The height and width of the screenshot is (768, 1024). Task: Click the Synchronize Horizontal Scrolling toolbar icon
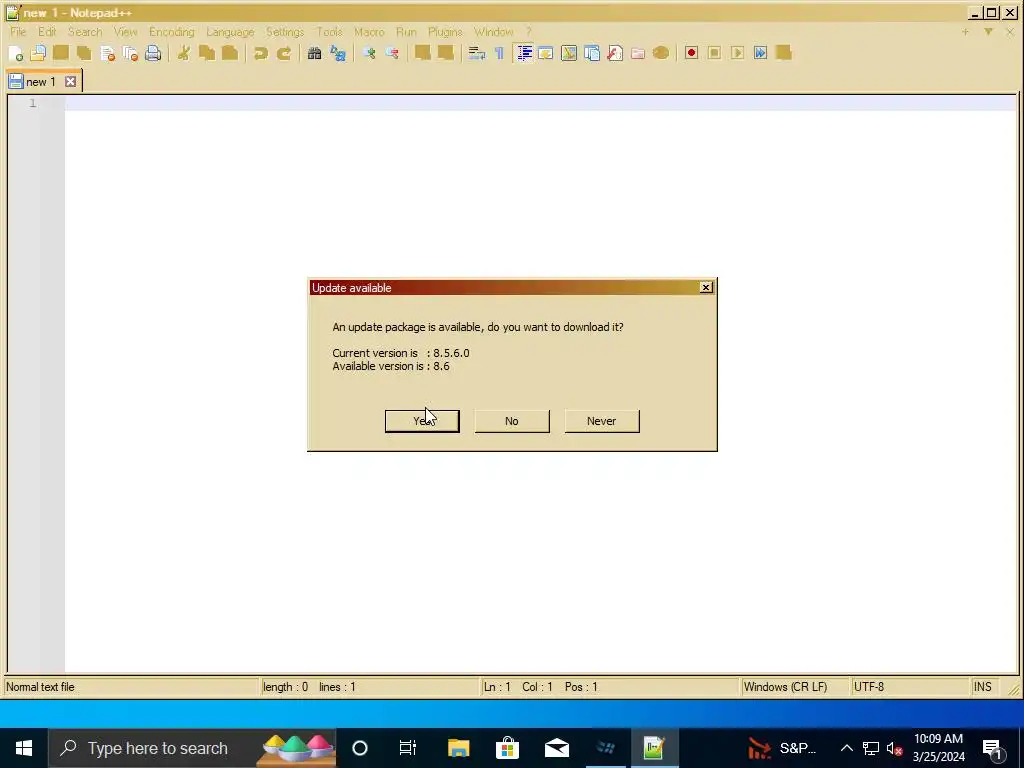coord(446,54)
